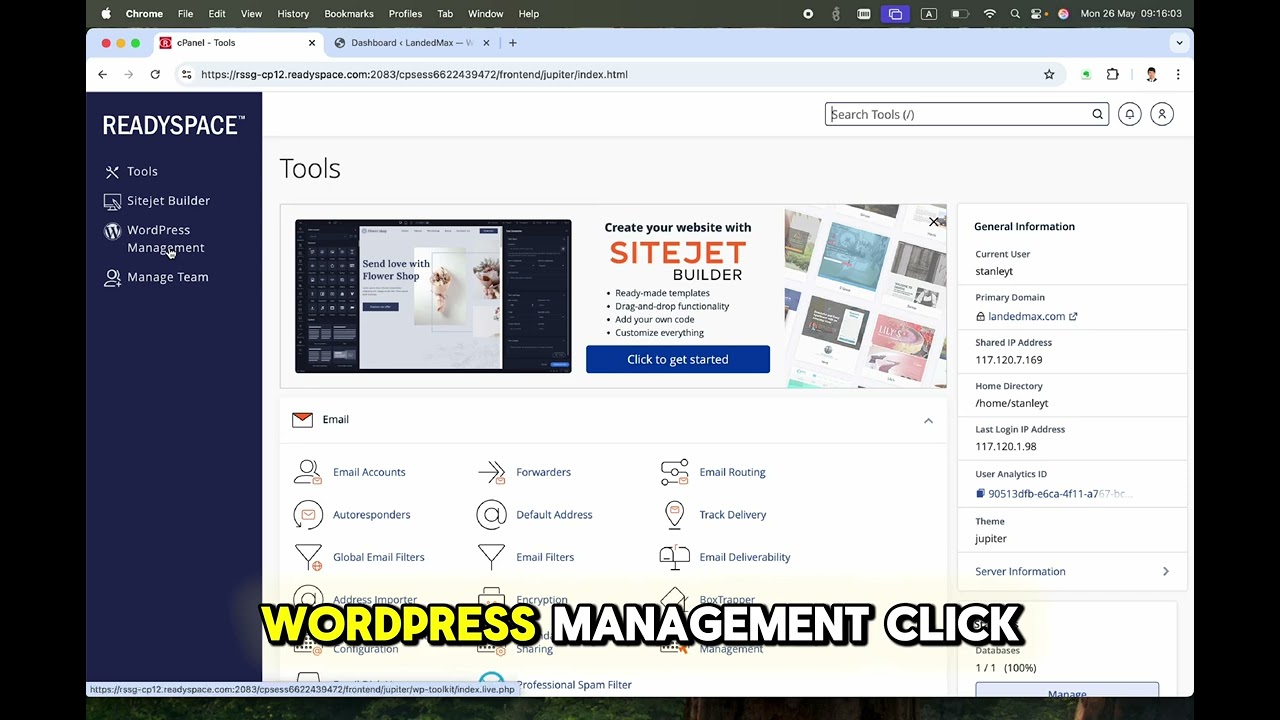Open the Email Accounts link
This screenshot has width=1280, height=720.
(369, 472)
